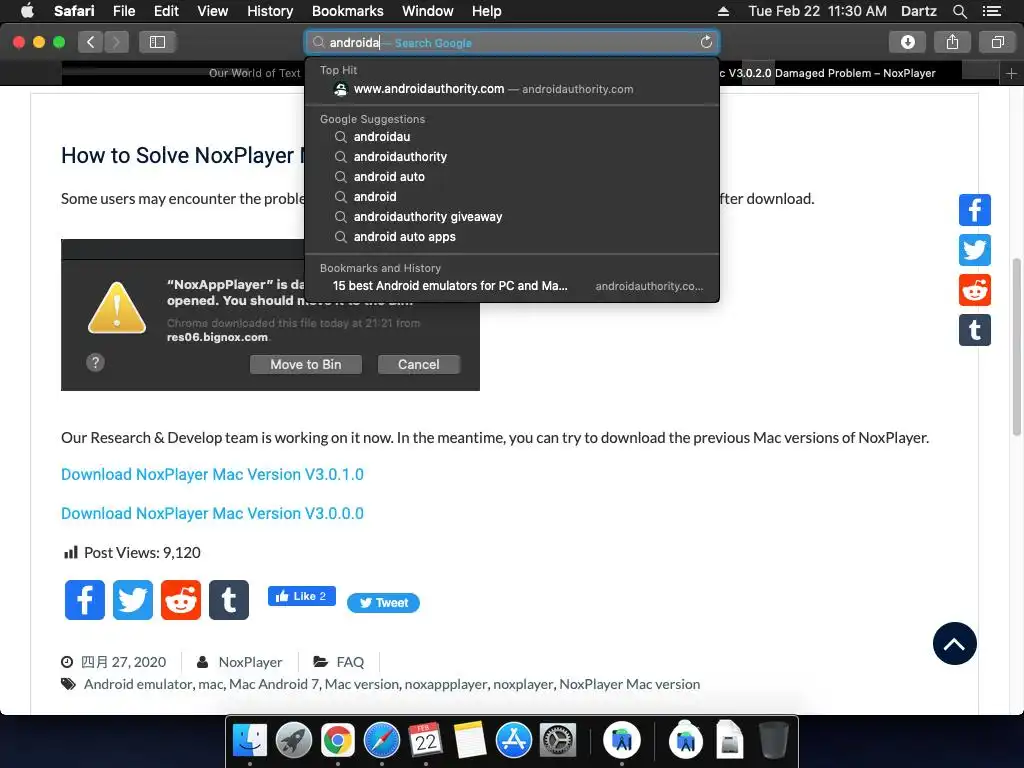Open the Window menu

click(x=427, y=11)
